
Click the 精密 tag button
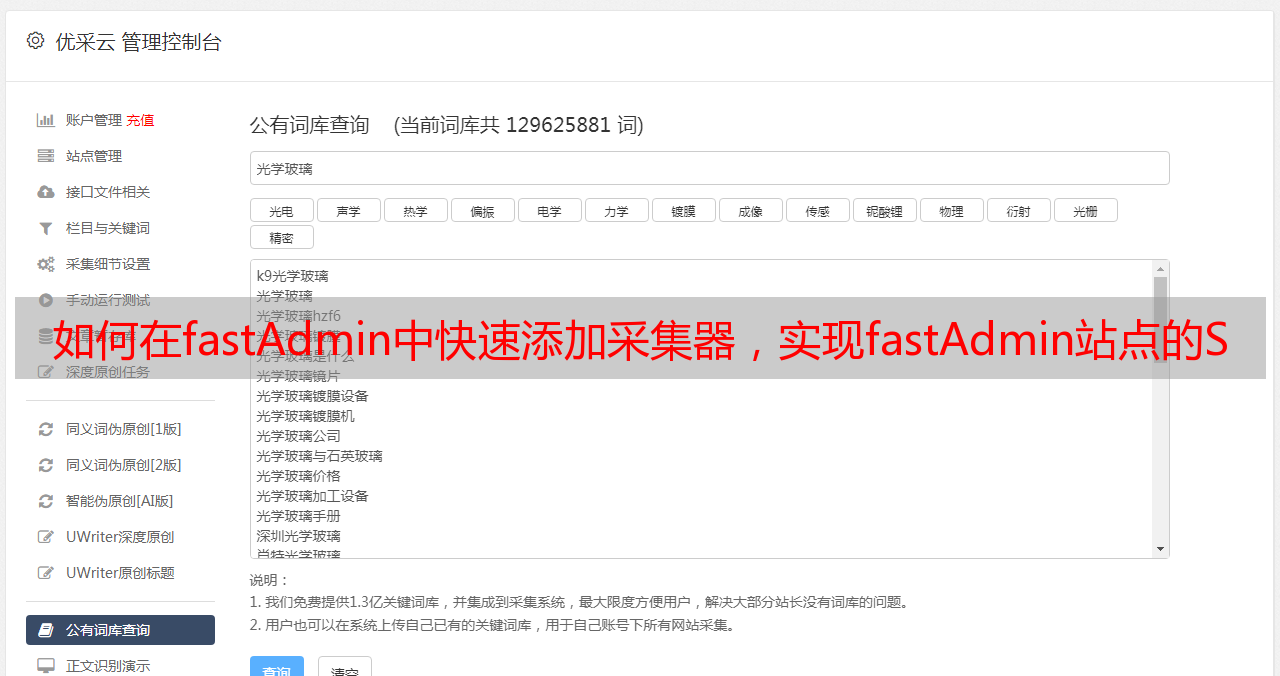281,237
